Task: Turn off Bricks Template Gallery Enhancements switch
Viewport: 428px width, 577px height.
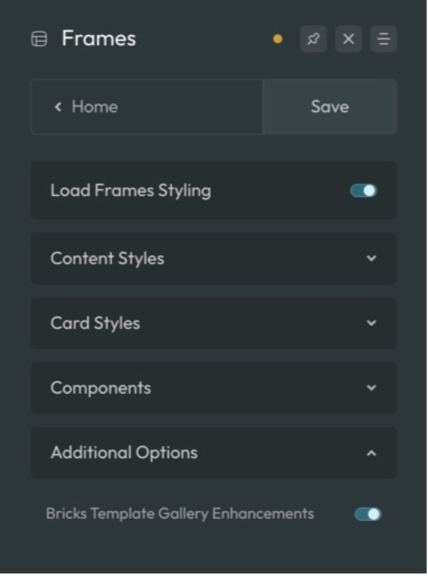Action: (368, 514)
